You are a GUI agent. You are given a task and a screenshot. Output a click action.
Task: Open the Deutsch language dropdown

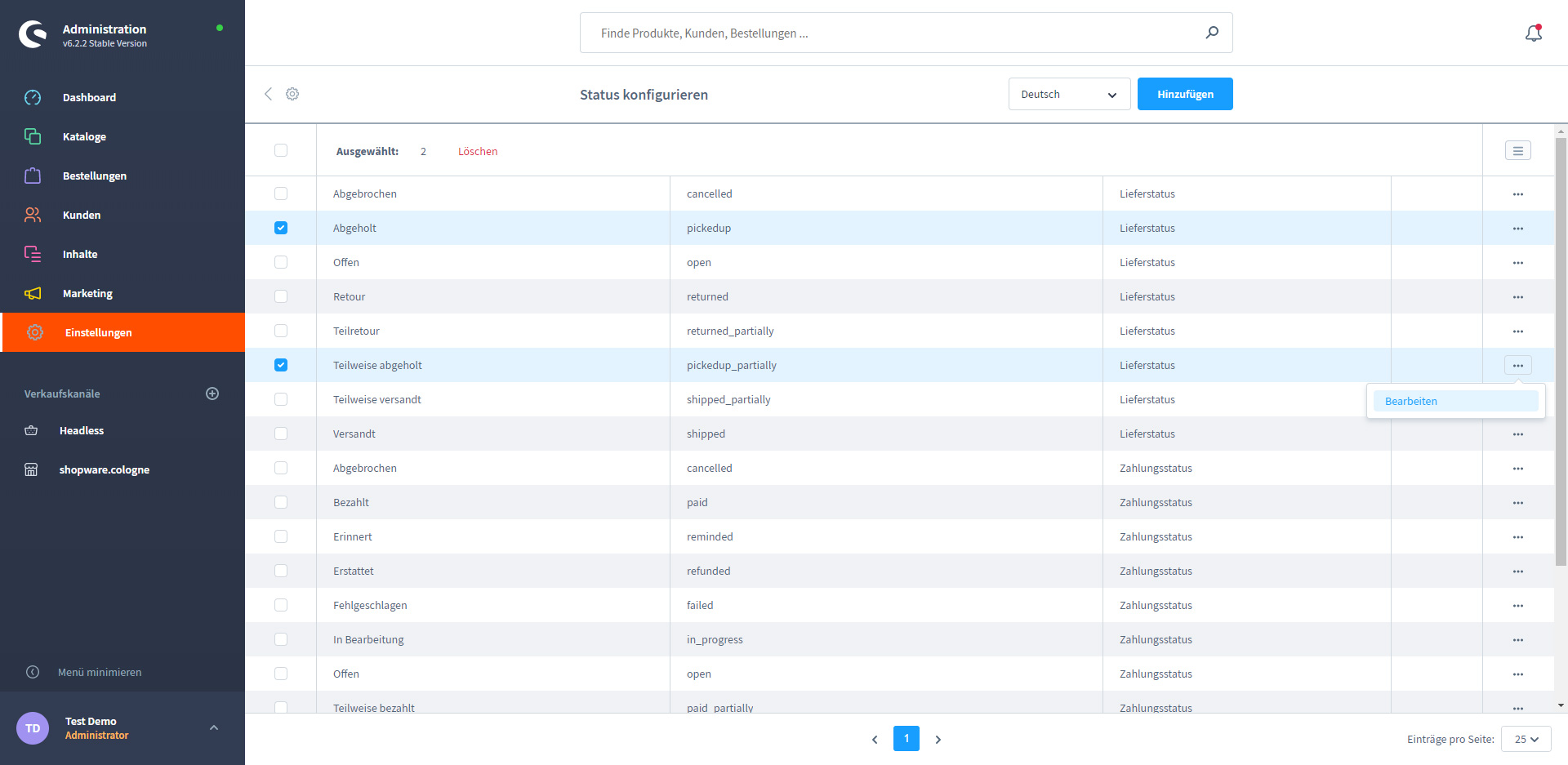1069,94
